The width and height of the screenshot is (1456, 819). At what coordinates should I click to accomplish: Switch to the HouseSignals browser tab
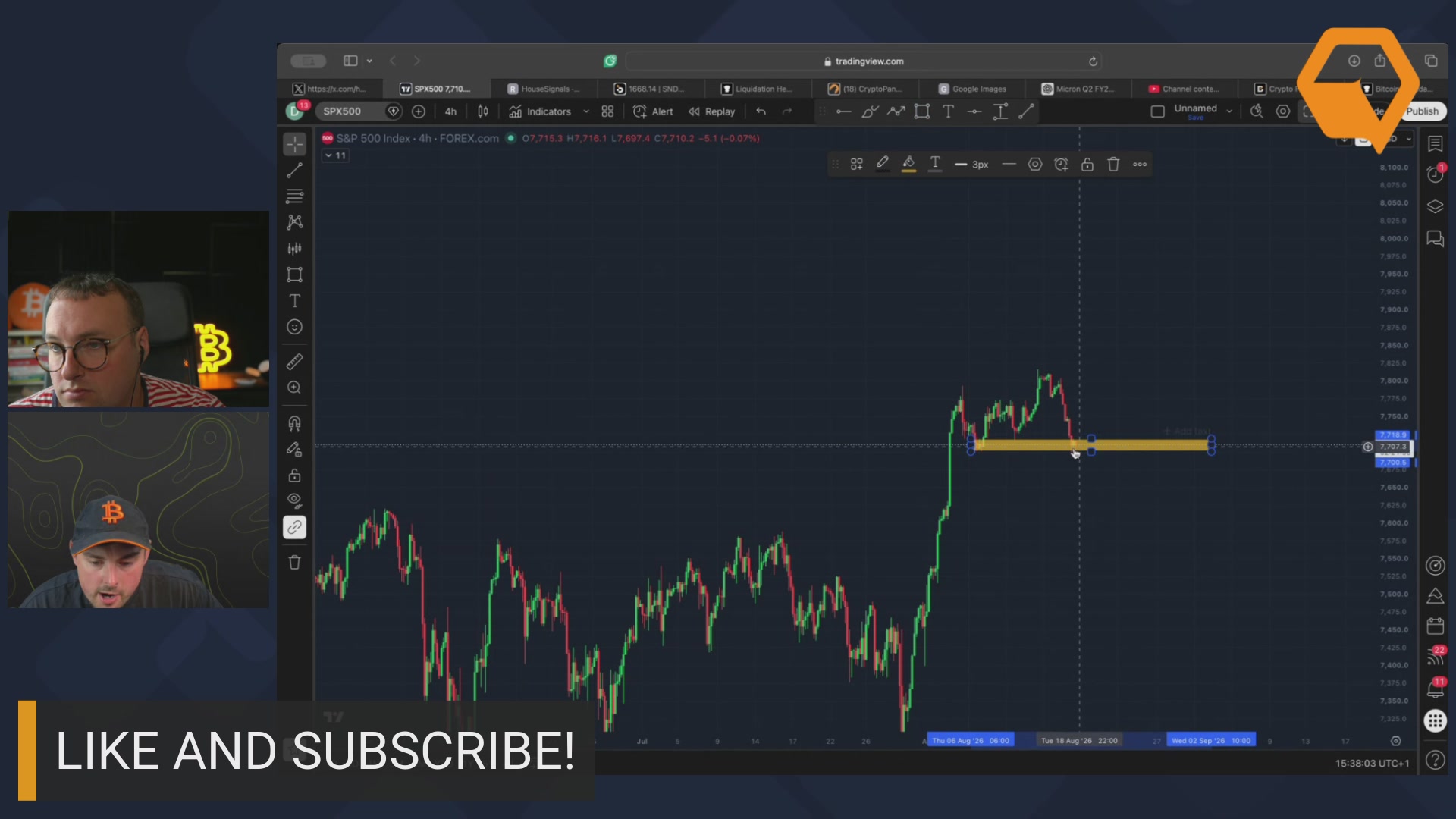[544, 89]
